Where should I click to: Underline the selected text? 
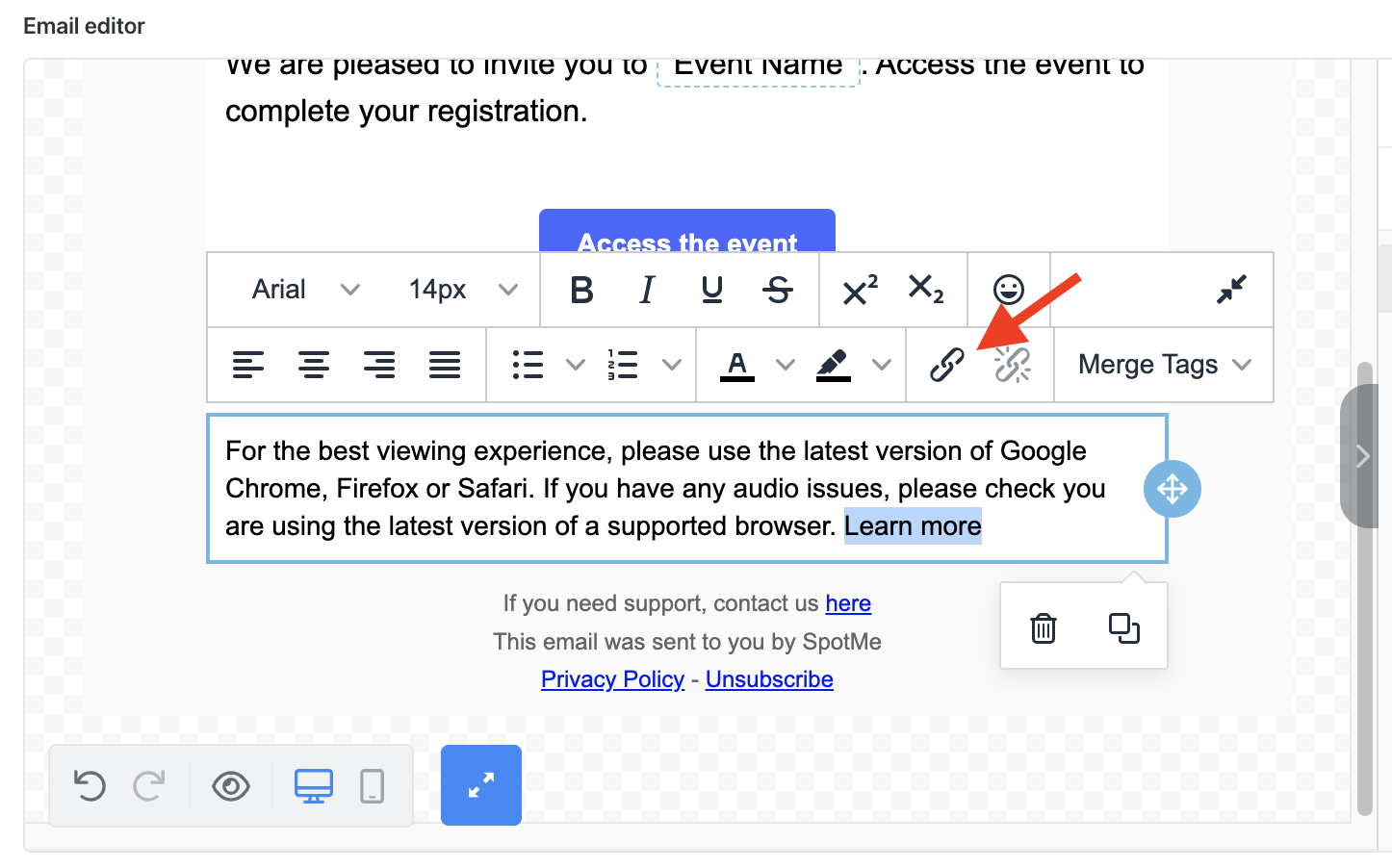(711, 290)
